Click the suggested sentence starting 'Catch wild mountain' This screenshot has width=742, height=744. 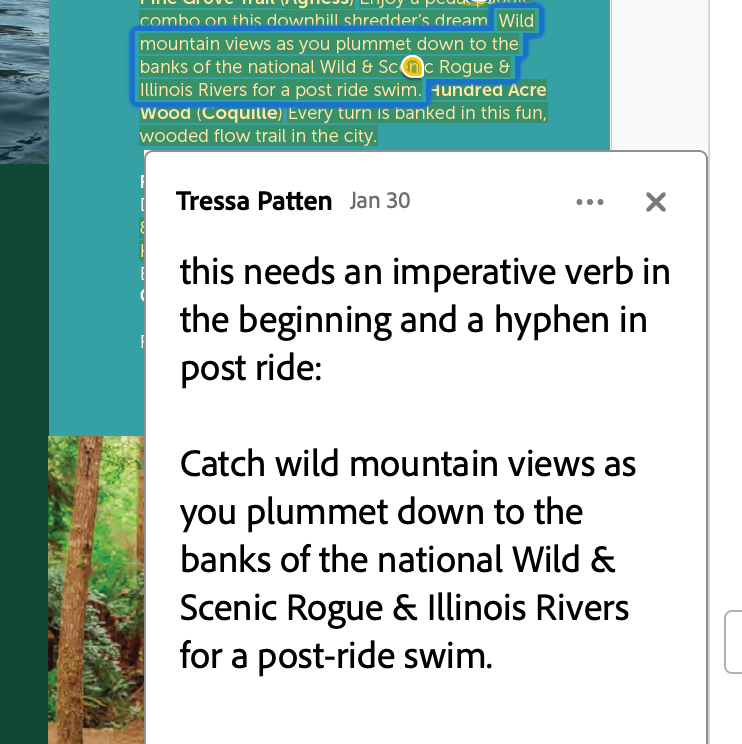tap(408, 464)
